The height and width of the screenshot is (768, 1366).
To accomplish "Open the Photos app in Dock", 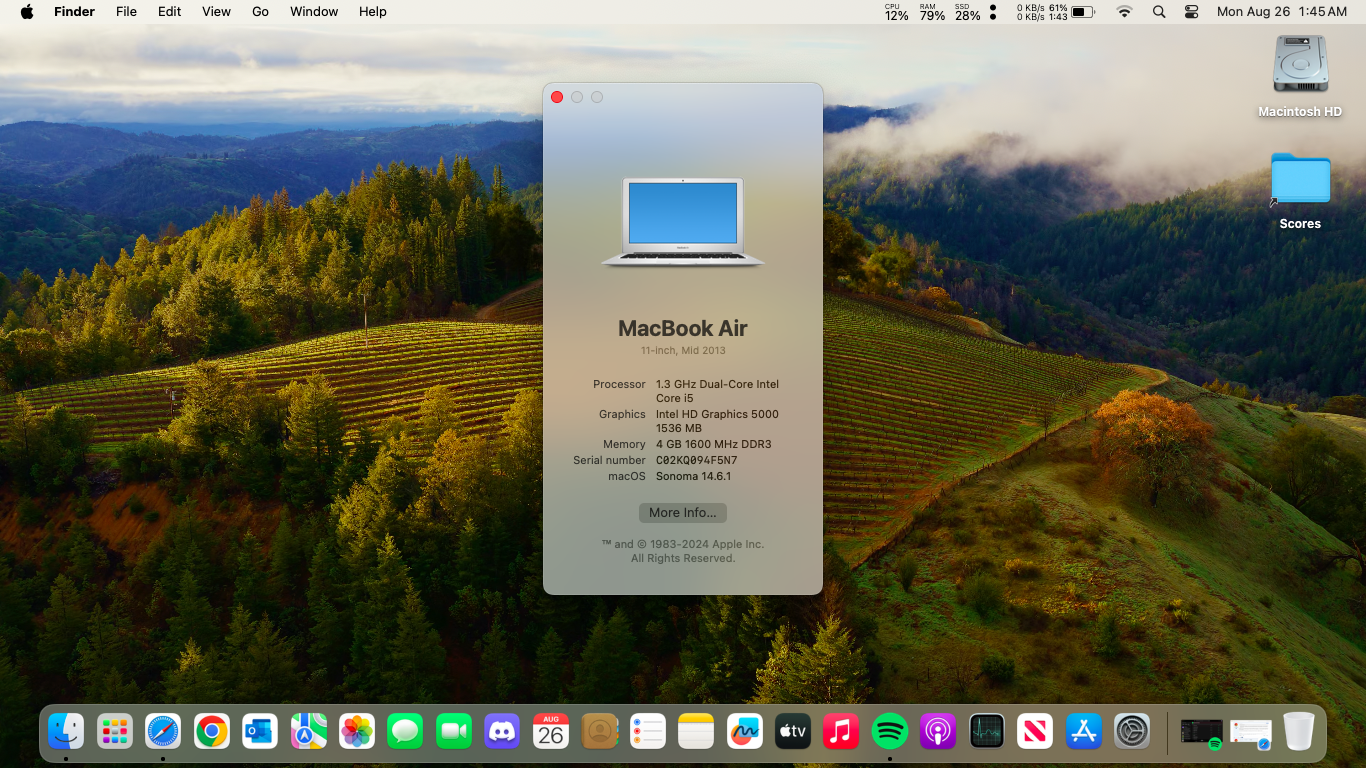I will tap(357, 732).
